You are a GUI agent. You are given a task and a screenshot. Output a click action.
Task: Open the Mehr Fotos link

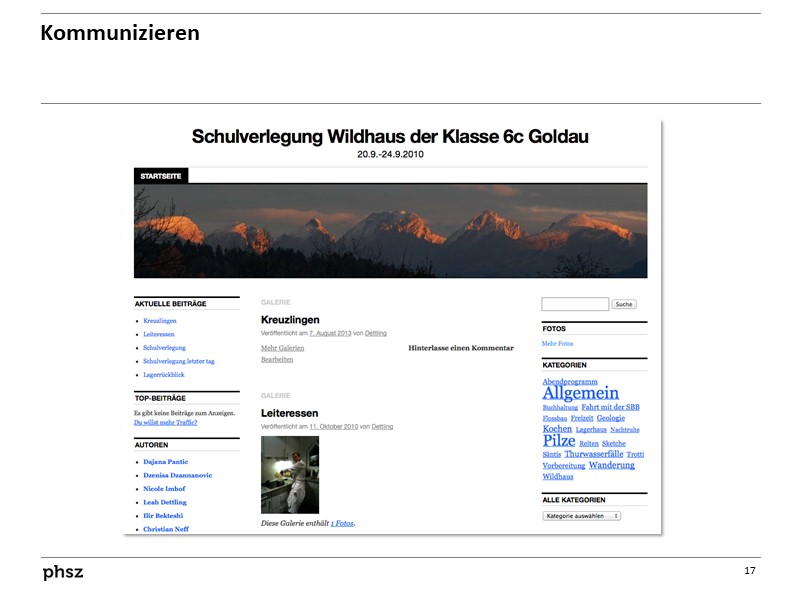(x=557, y=343)
